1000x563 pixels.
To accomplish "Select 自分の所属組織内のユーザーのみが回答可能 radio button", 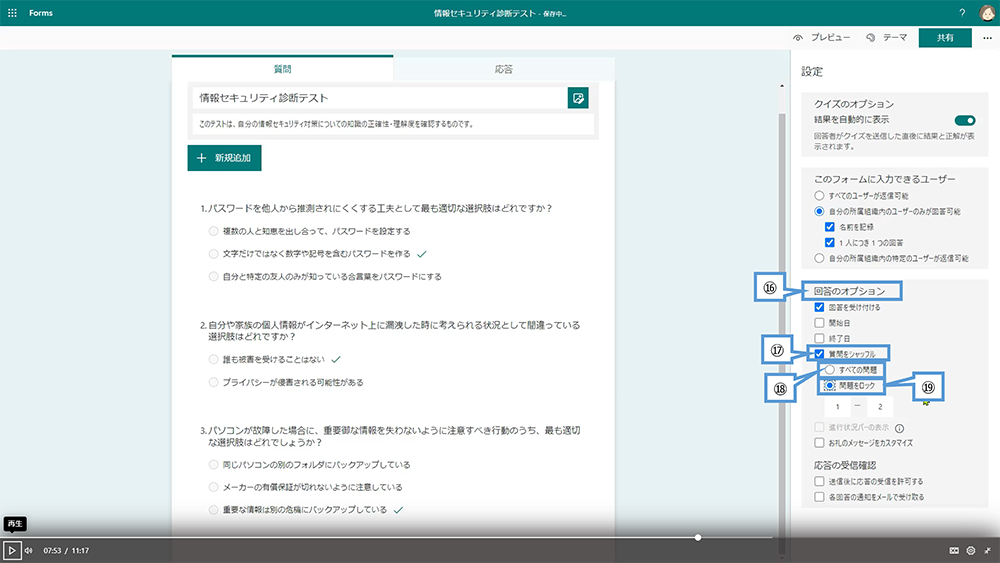I will [819, 211].
